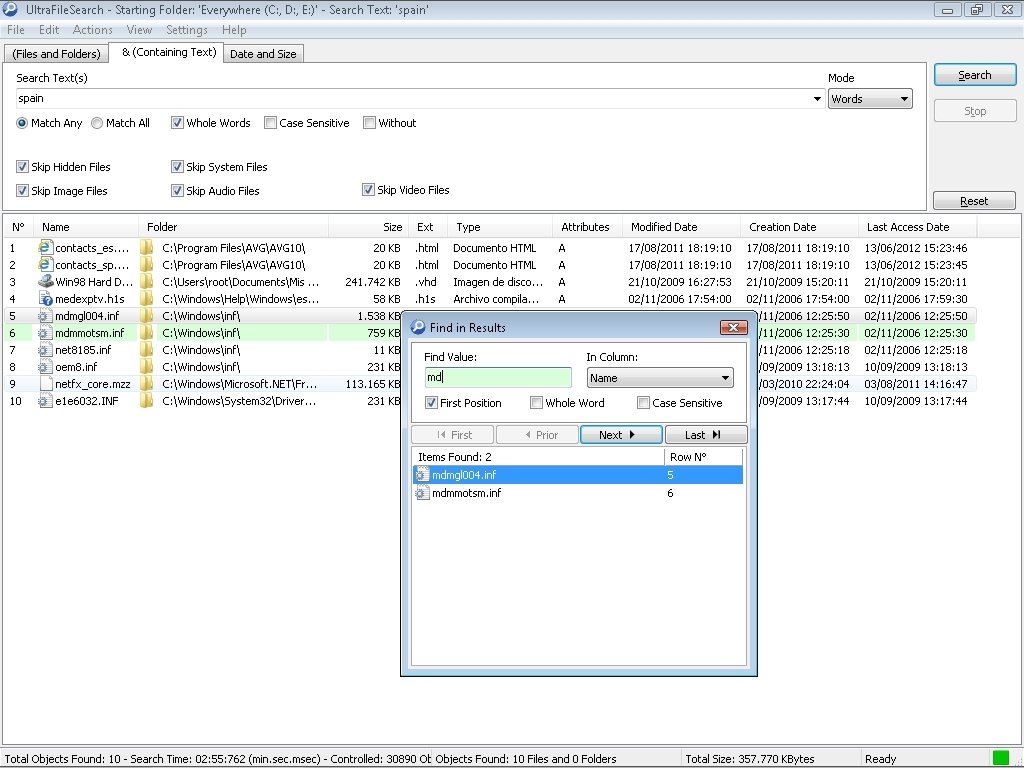Click the folder icon in row 3

coord(147,281)
